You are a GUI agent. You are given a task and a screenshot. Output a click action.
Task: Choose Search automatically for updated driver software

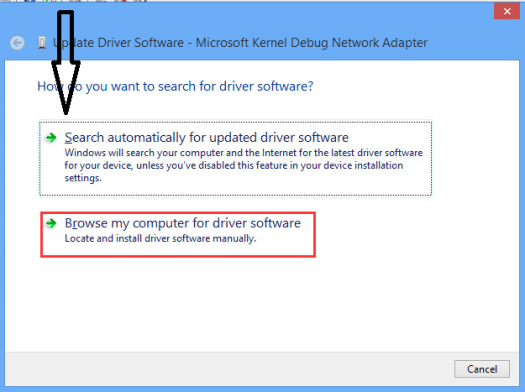pos(235,158)
